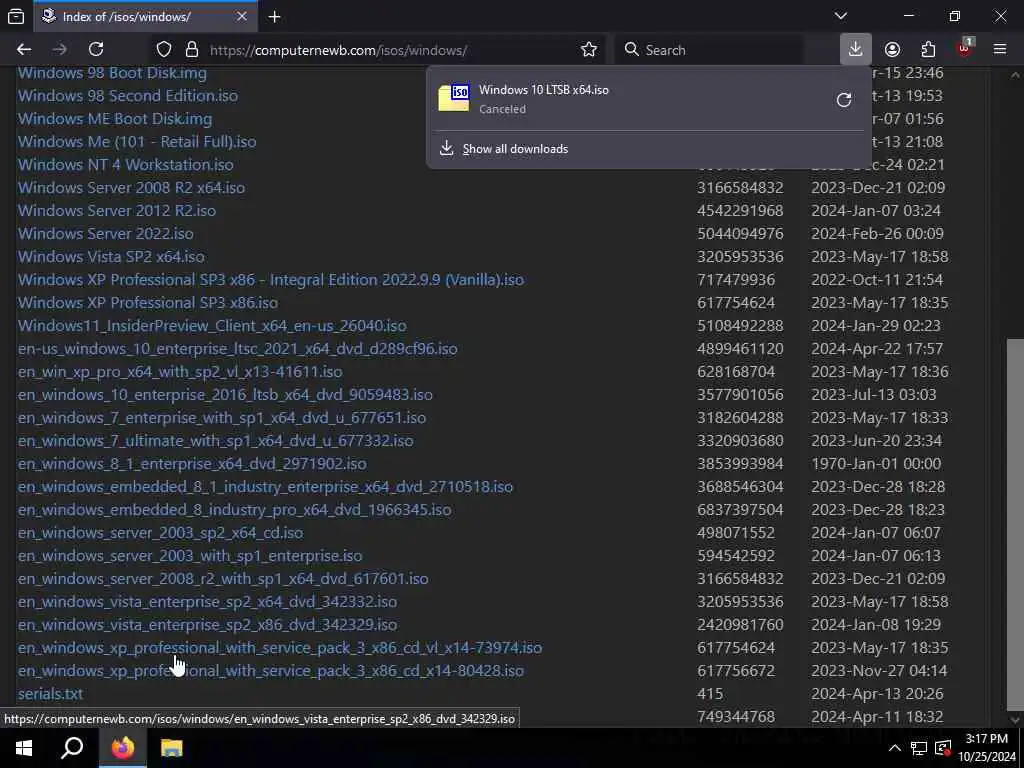Open the extensions puzzle icon

(x=928, y=50)
